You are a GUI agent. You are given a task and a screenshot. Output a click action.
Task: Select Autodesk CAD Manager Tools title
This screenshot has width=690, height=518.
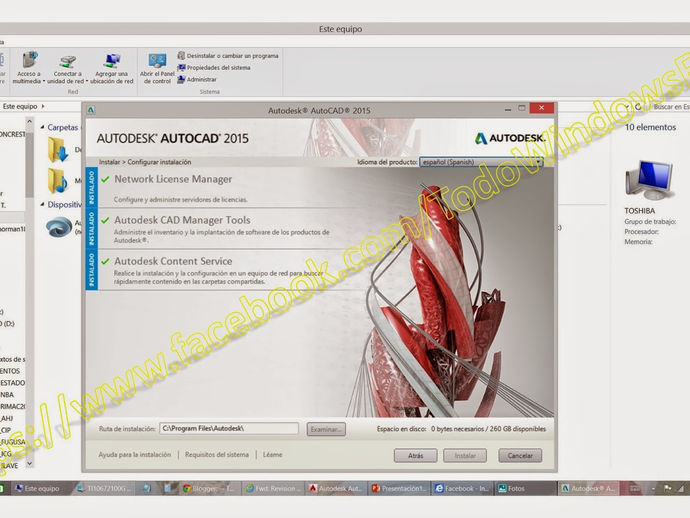pos(182,220)
